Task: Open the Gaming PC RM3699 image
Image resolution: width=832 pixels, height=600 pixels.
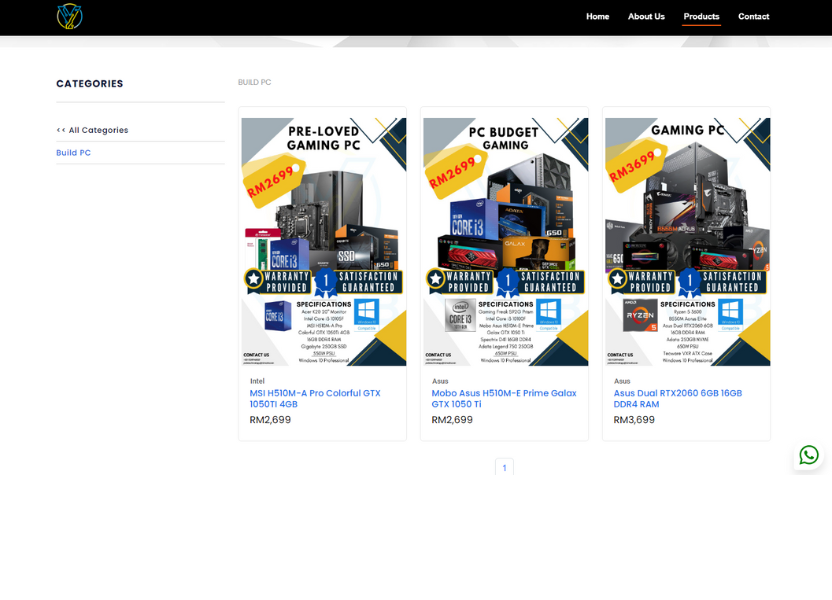Action: point(688,242)
